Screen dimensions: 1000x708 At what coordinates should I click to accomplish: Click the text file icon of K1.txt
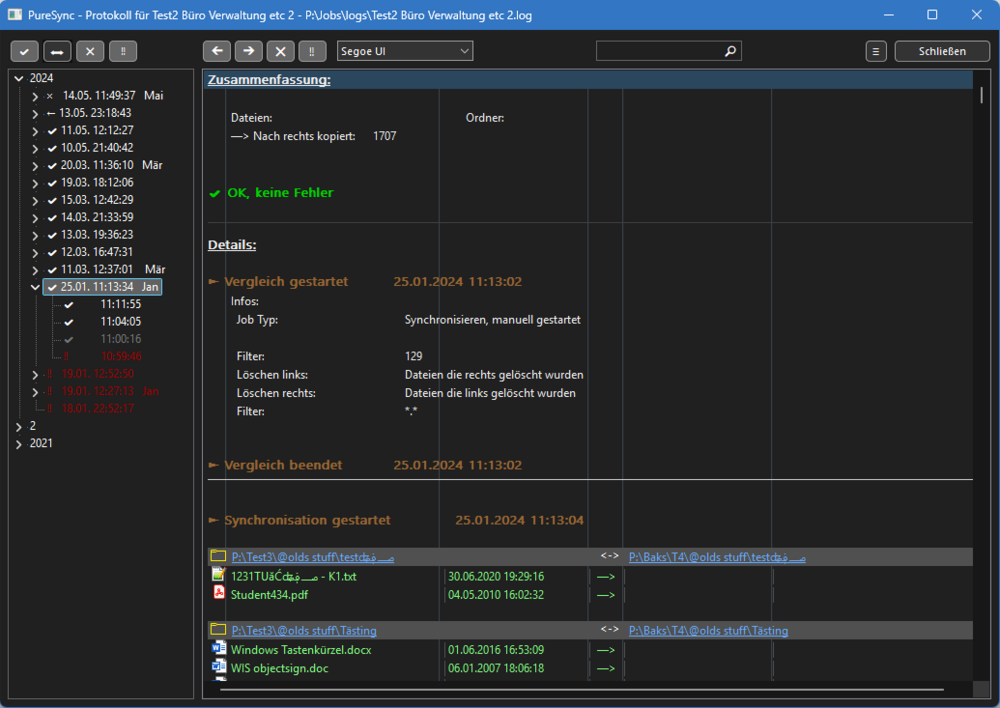pos(219,575)
